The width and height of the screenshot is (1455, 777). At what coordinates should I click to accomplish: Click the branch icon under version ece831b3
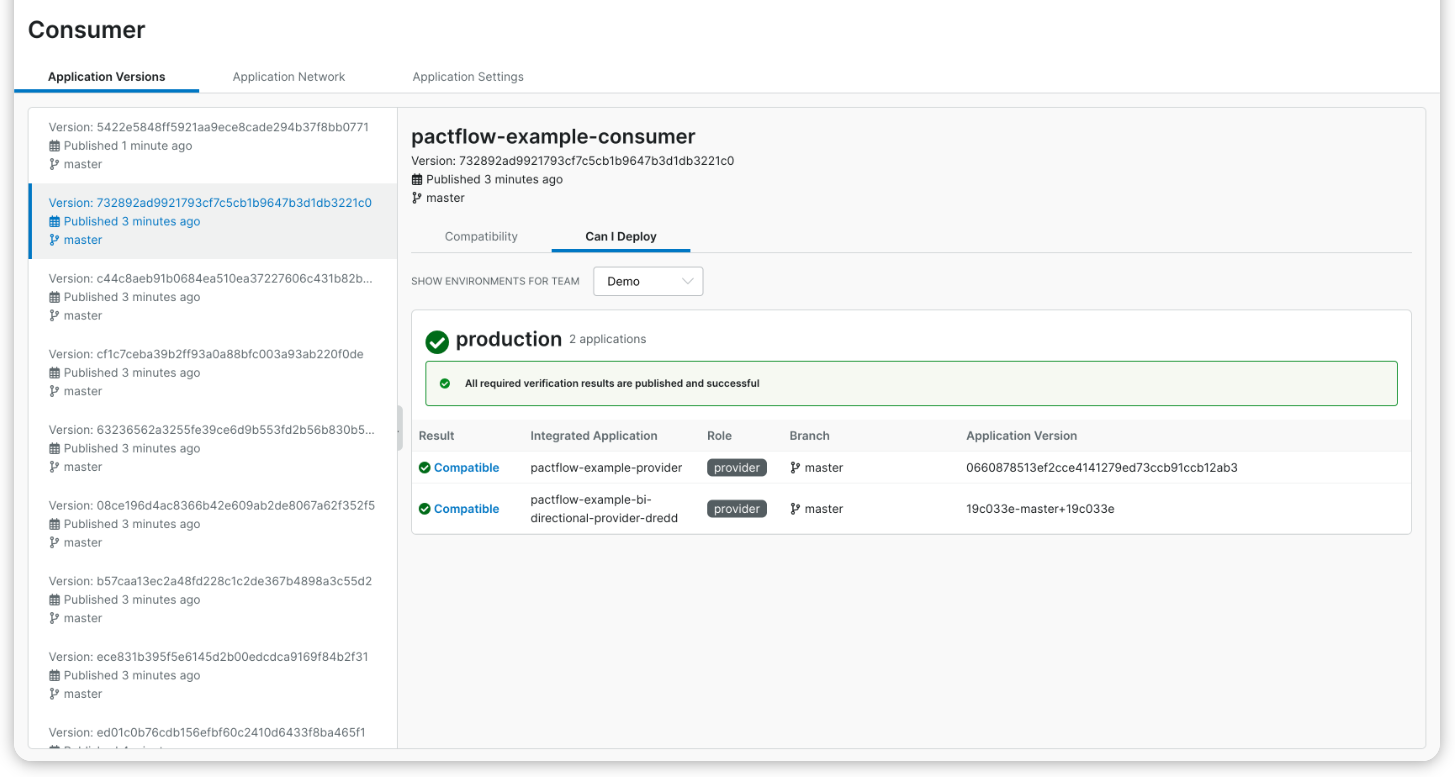pyautogui.click(x=54, y=694)
